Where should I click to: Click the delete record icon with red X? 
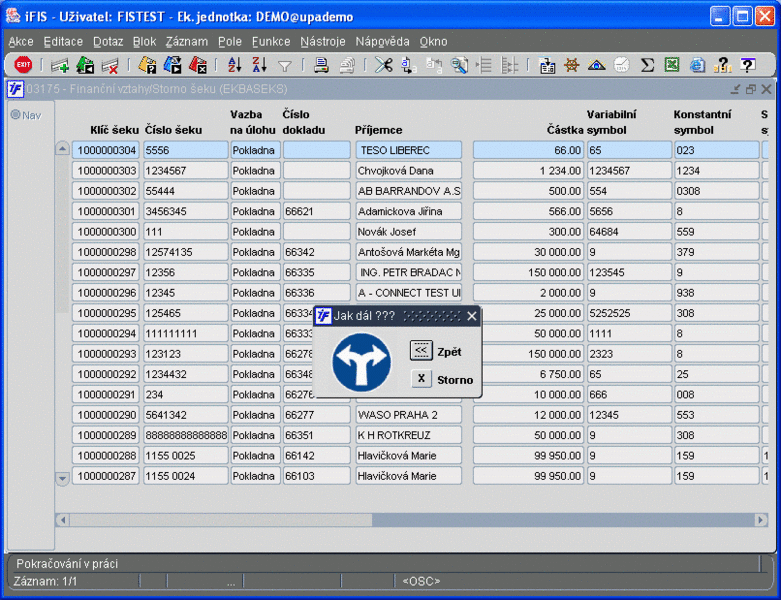[110, 66]
